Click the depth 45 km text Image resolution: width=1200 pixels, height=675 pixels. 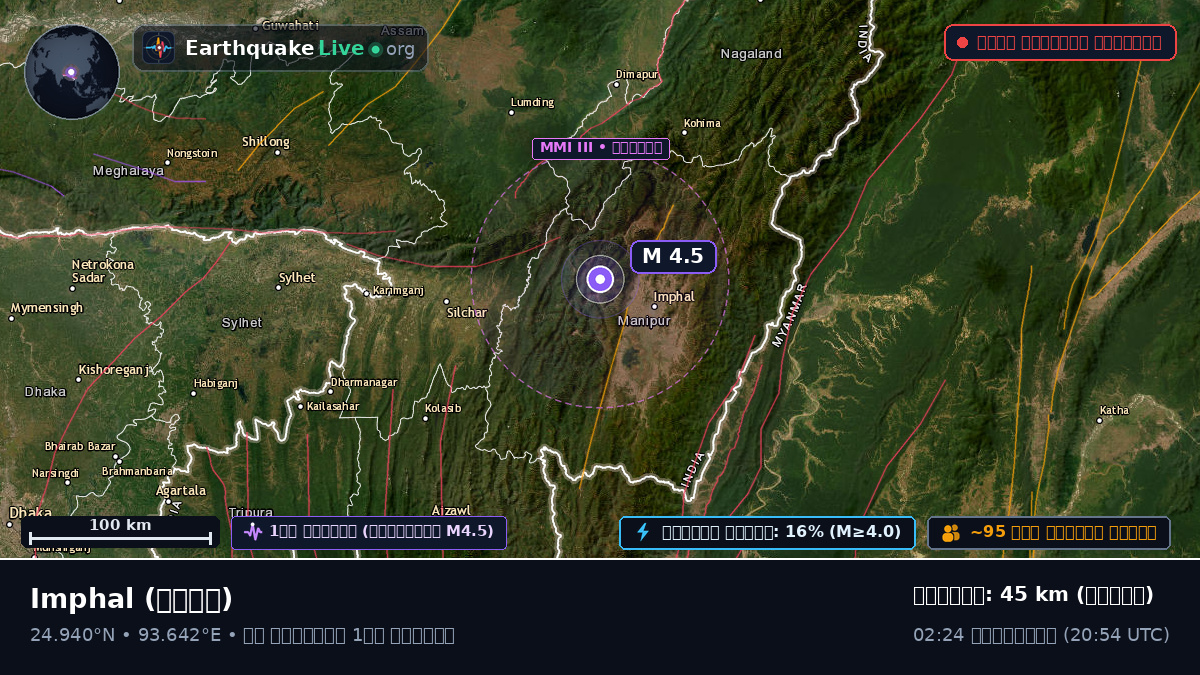coord(1033,595)
